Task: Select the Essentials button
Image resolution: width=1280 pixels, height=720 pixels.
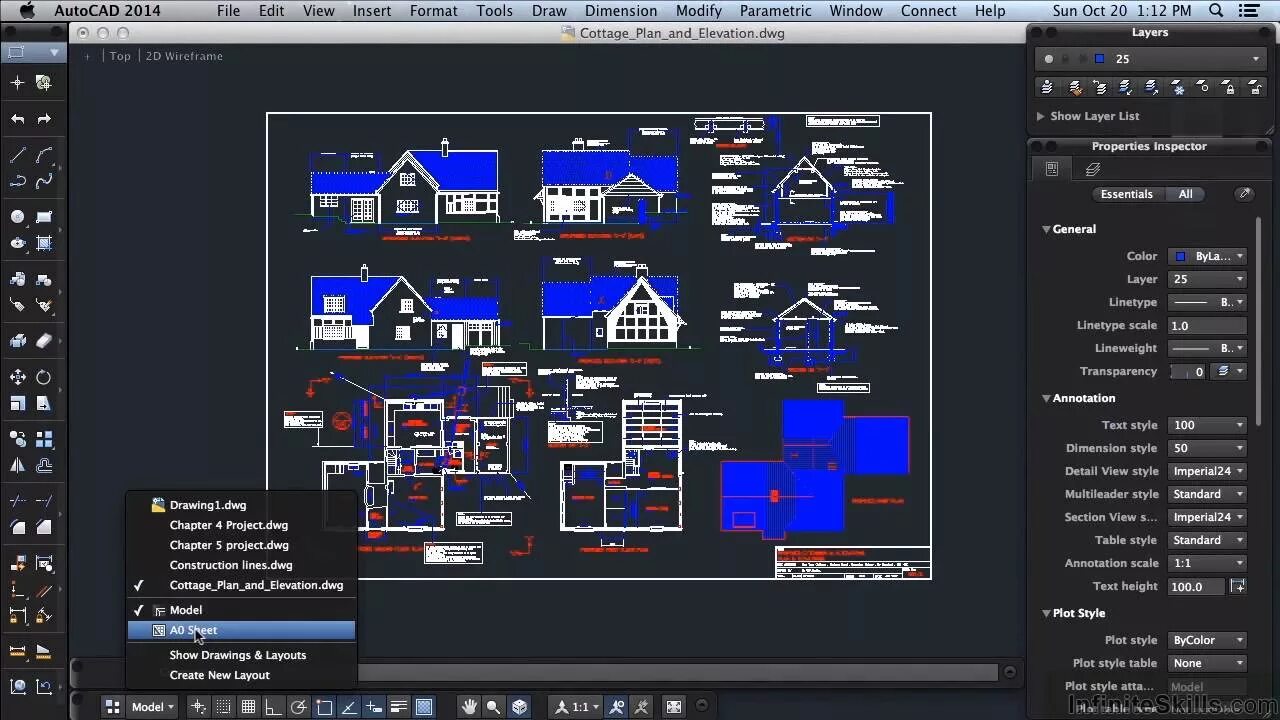Action: pos(1127,194)
